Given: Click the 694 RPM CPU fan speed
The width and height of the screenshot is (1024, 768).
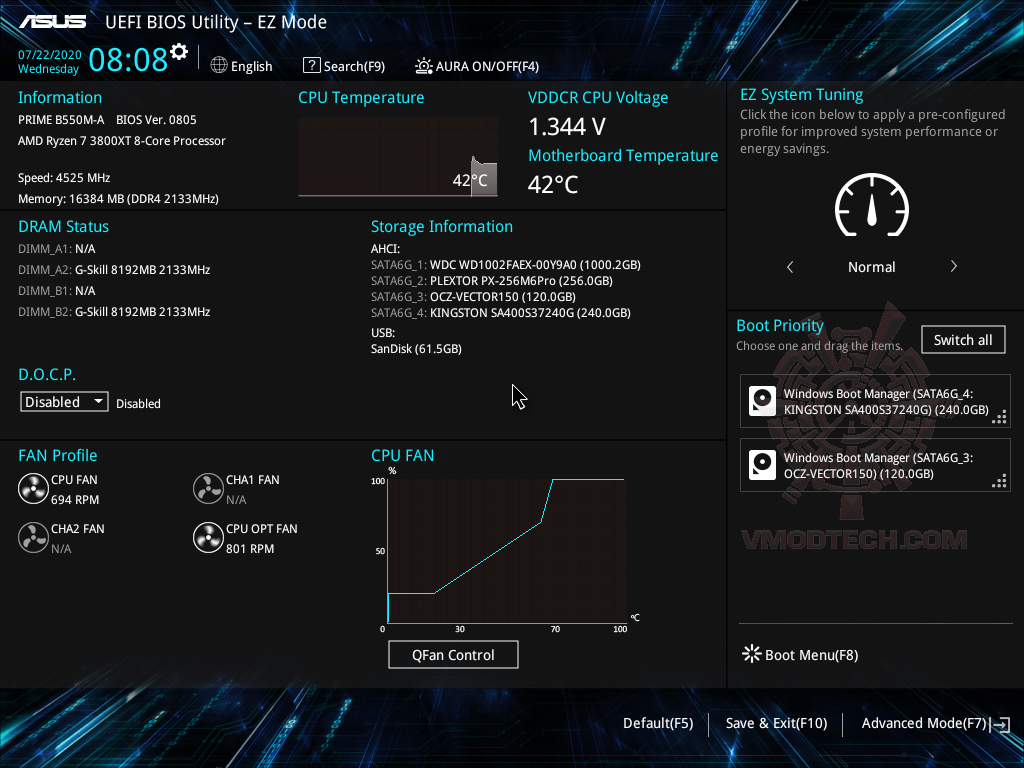Looking at the screenshot, I should (75, 500).
